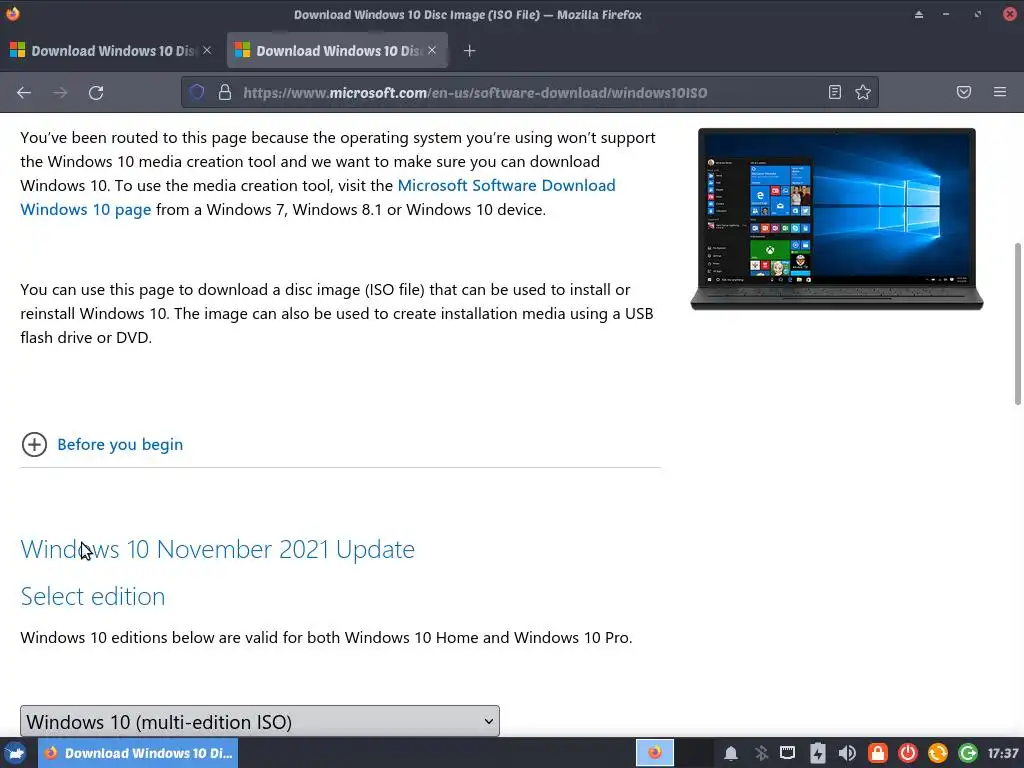Save page to Pocket
1024x768 pixels.
click(x=964, y=92)
